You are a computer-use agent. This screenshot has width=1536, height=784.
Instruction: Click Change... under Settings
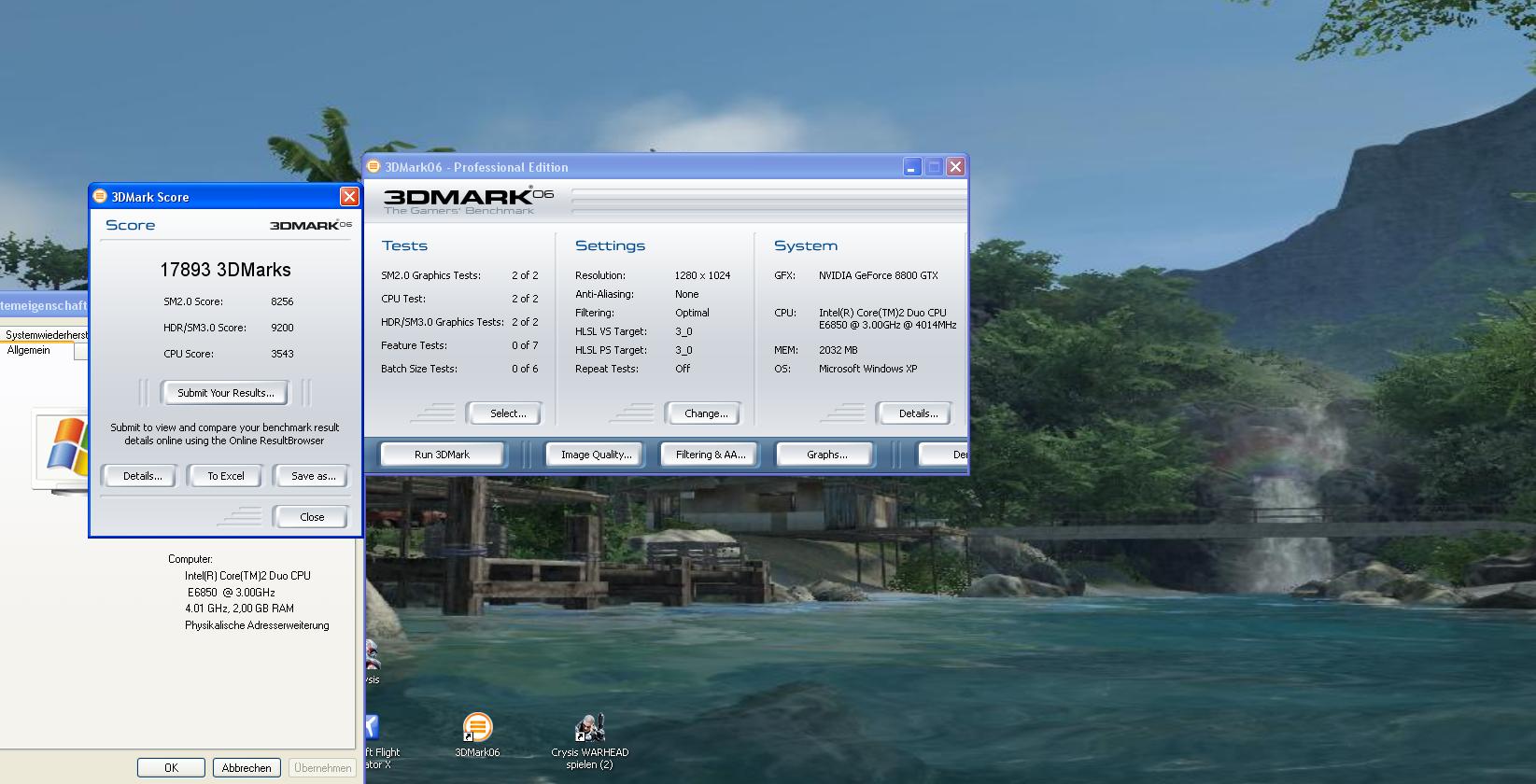click(x=706, y=413)
